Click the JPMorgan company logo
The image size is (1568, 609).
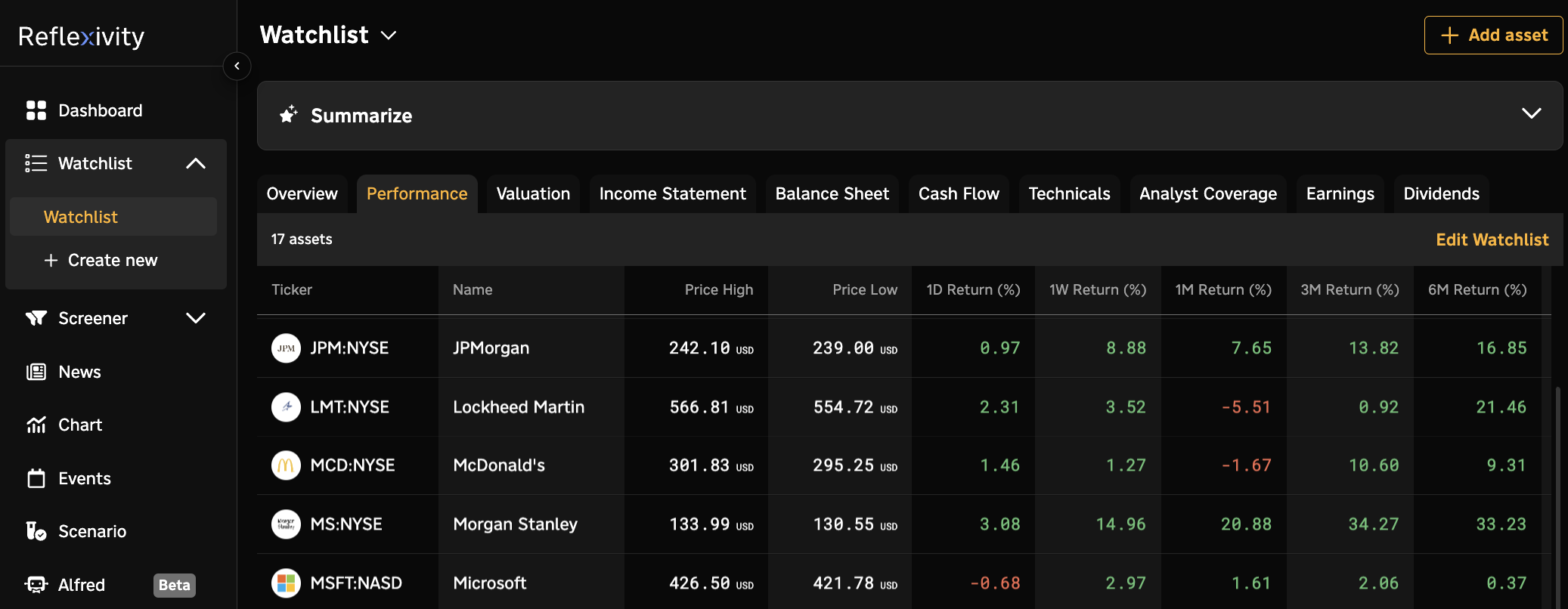tap(286, 348)
